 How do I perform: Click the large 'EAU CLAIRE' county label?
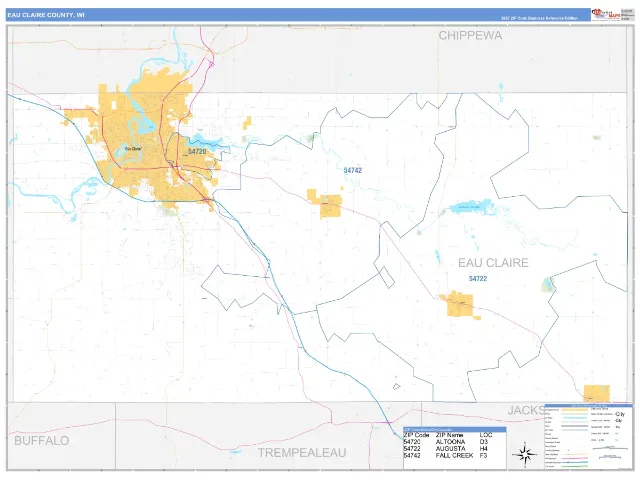(493, 262)
